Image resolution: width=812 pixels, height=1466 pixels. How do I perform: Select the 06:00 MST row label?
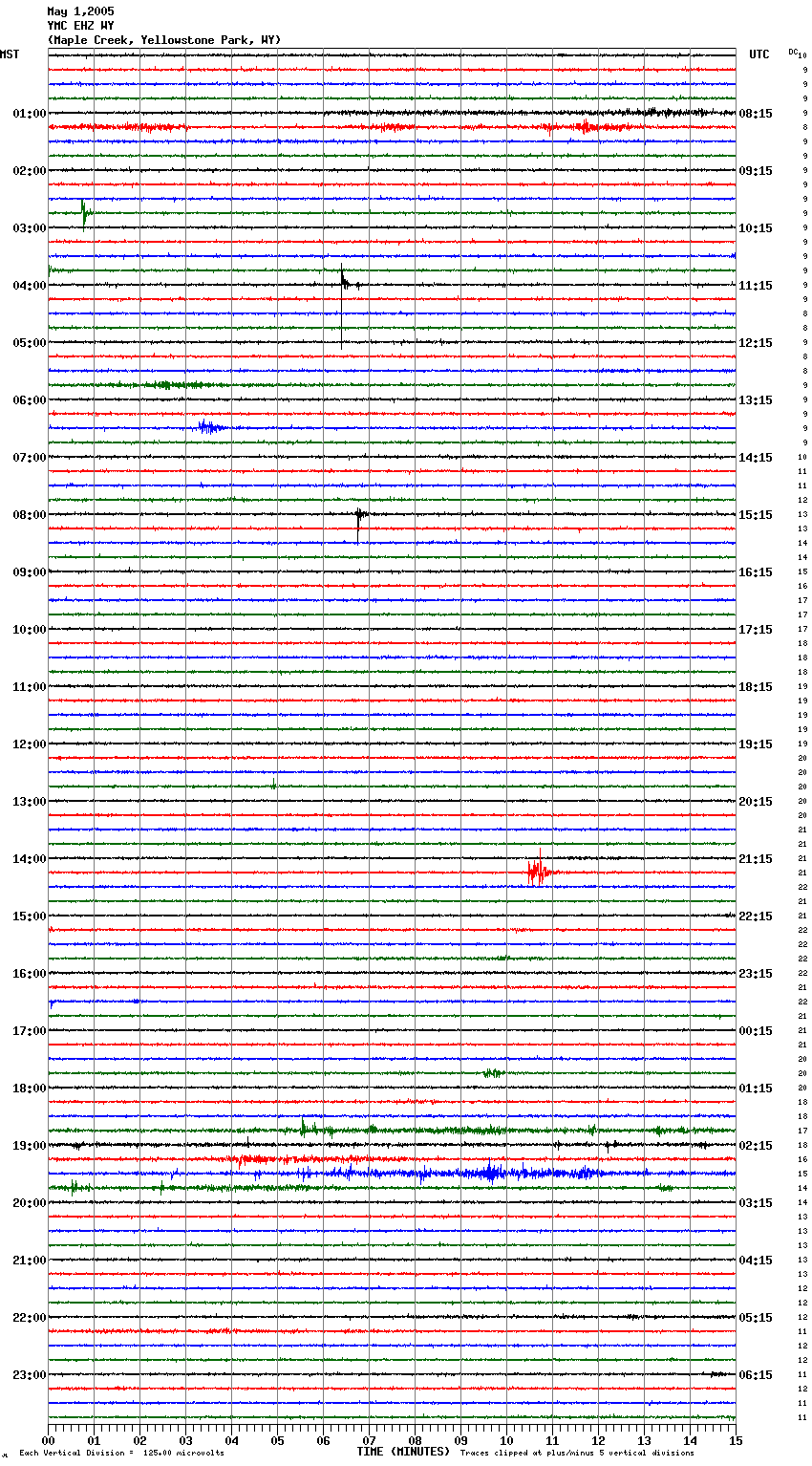(30, 400)
